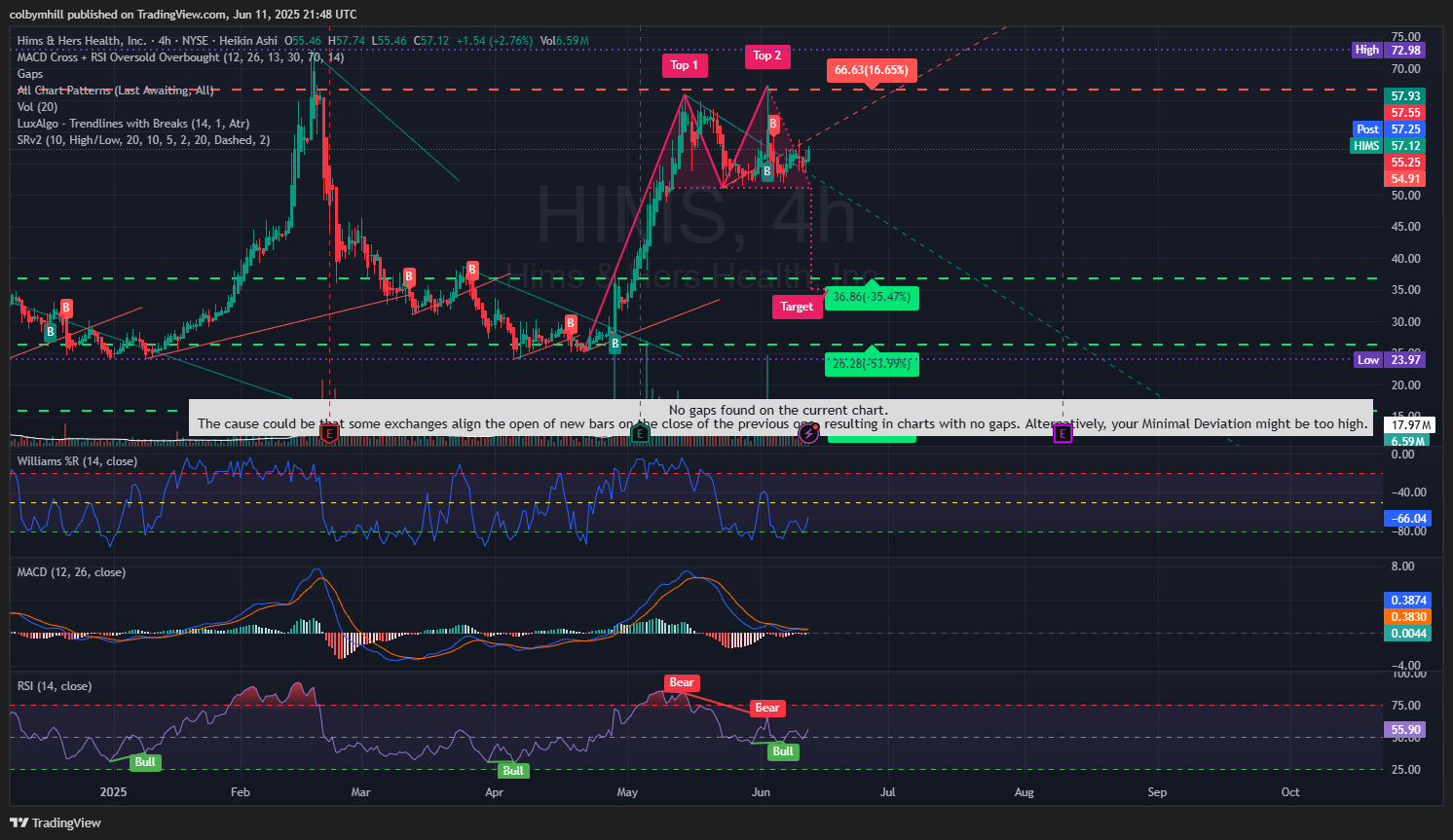
Task: Select the LuxAlgo Trendlines with Breaks legend
Action: point(133,124)
